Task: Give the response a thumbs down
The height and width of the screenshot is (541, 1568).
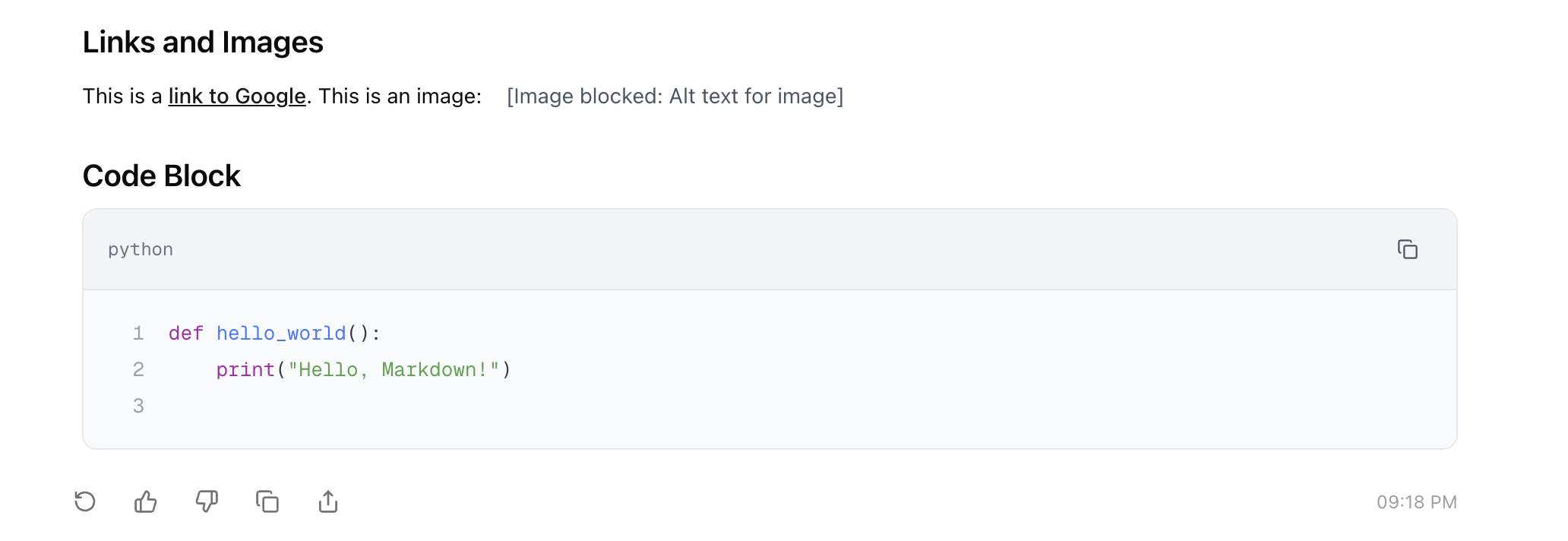Action: coord(207,501)
